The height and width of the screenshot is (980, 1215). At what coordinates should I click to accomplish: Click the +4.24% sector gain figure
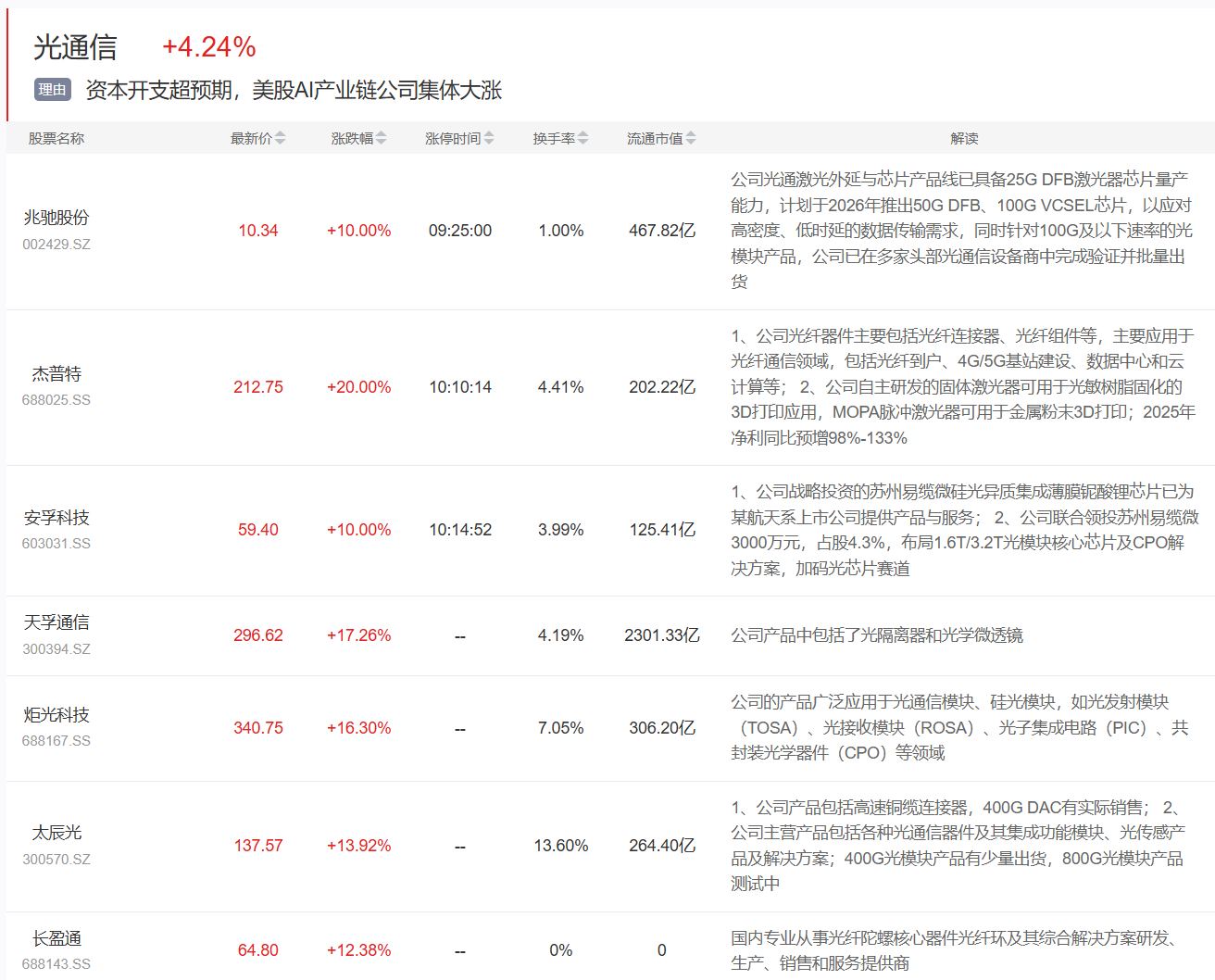[209, 47]
